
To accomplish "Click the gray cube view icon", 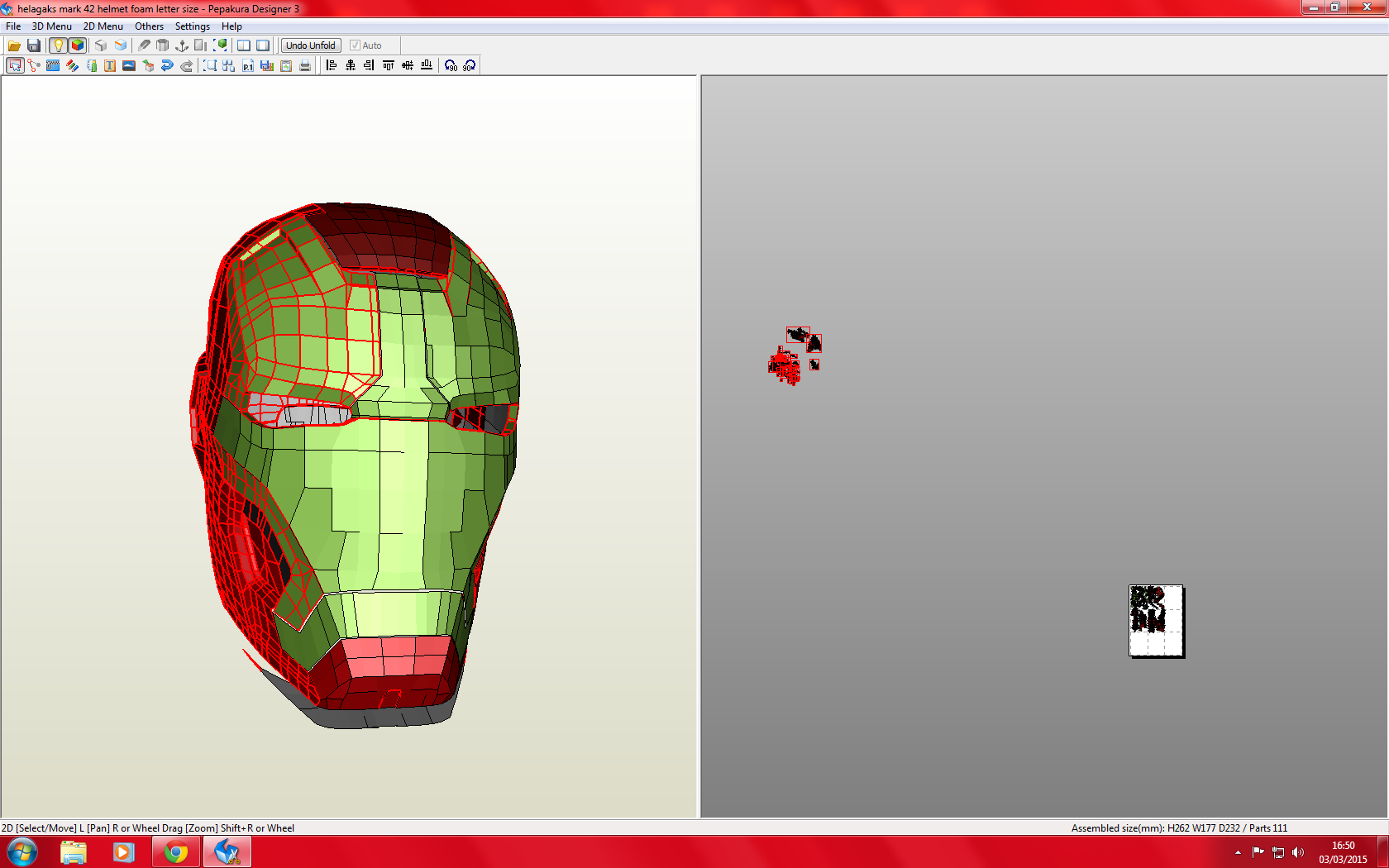I will [101, 45].
